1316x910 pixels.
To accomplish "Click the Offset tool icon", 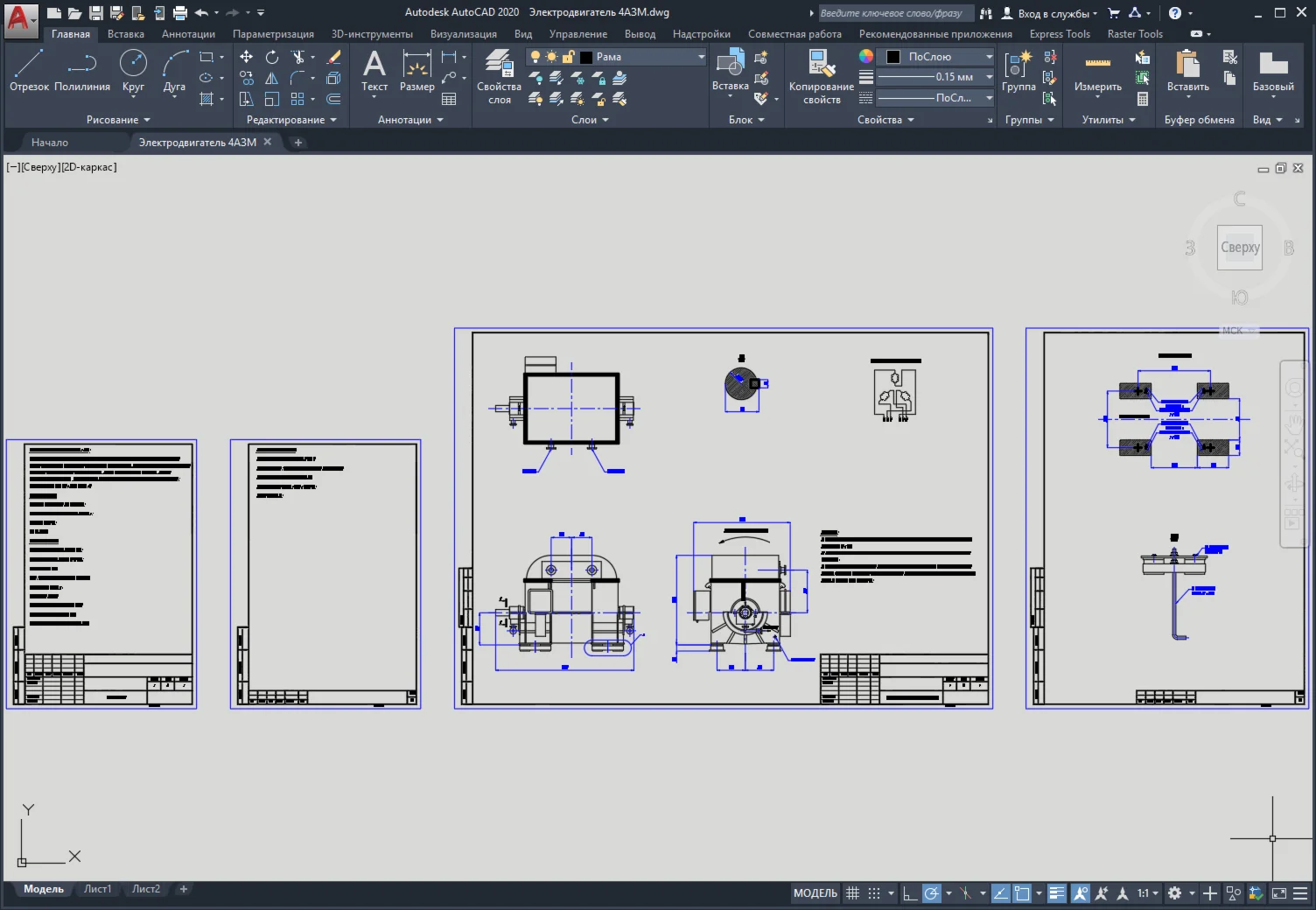I will click(x=333, y=99).
